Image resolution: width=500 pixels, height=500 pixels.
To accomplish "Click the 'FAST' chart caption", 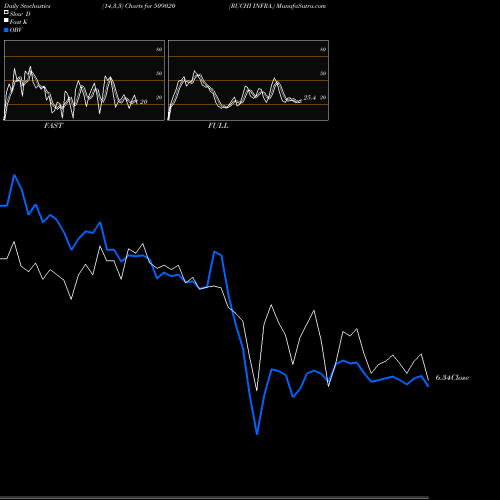I will point(54,126).
